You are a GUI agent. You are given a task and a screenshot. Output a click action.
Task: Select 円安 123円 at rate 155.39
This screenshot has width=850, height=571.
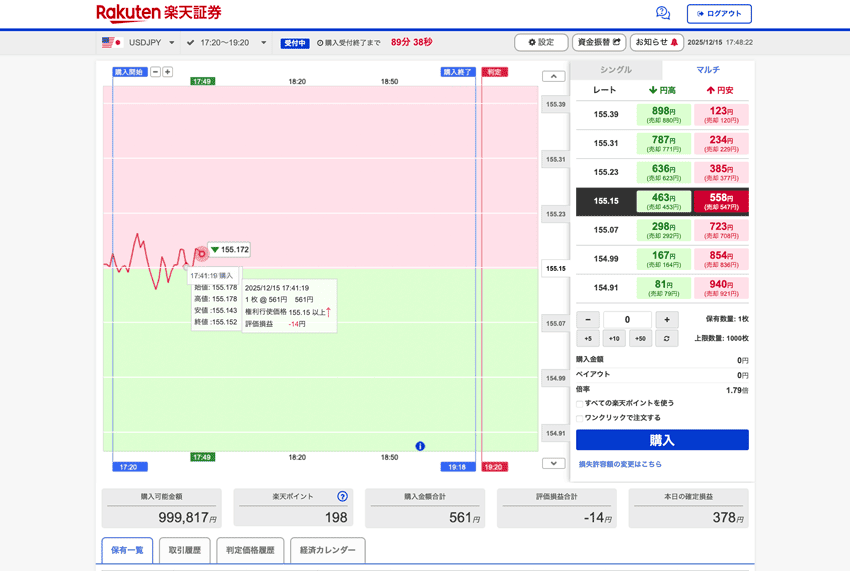pos(721,114)
